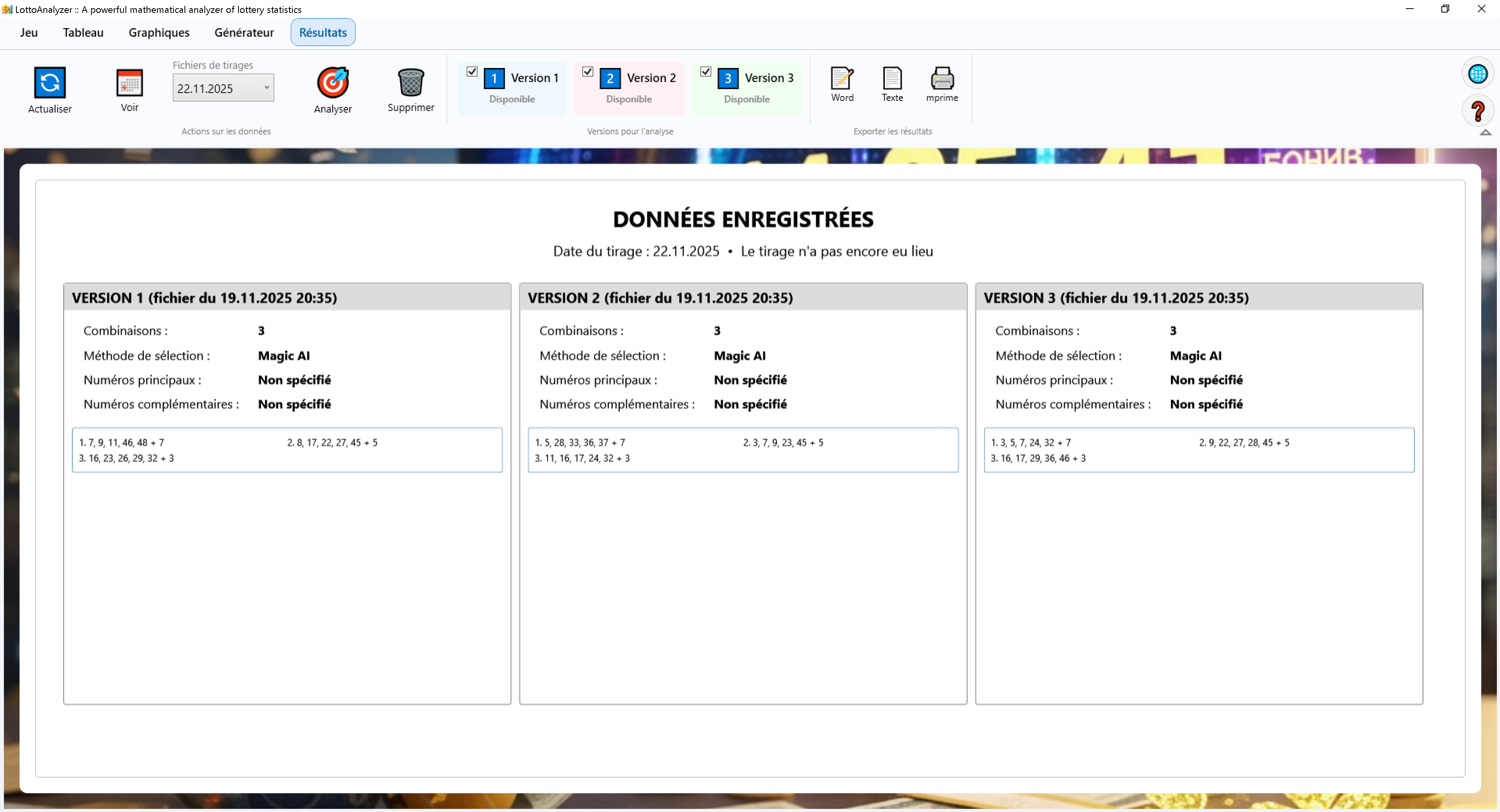Screen dimensions: 1500x812
Task: Collapse the ribbon with arrow
Action: pos(1485,133)
